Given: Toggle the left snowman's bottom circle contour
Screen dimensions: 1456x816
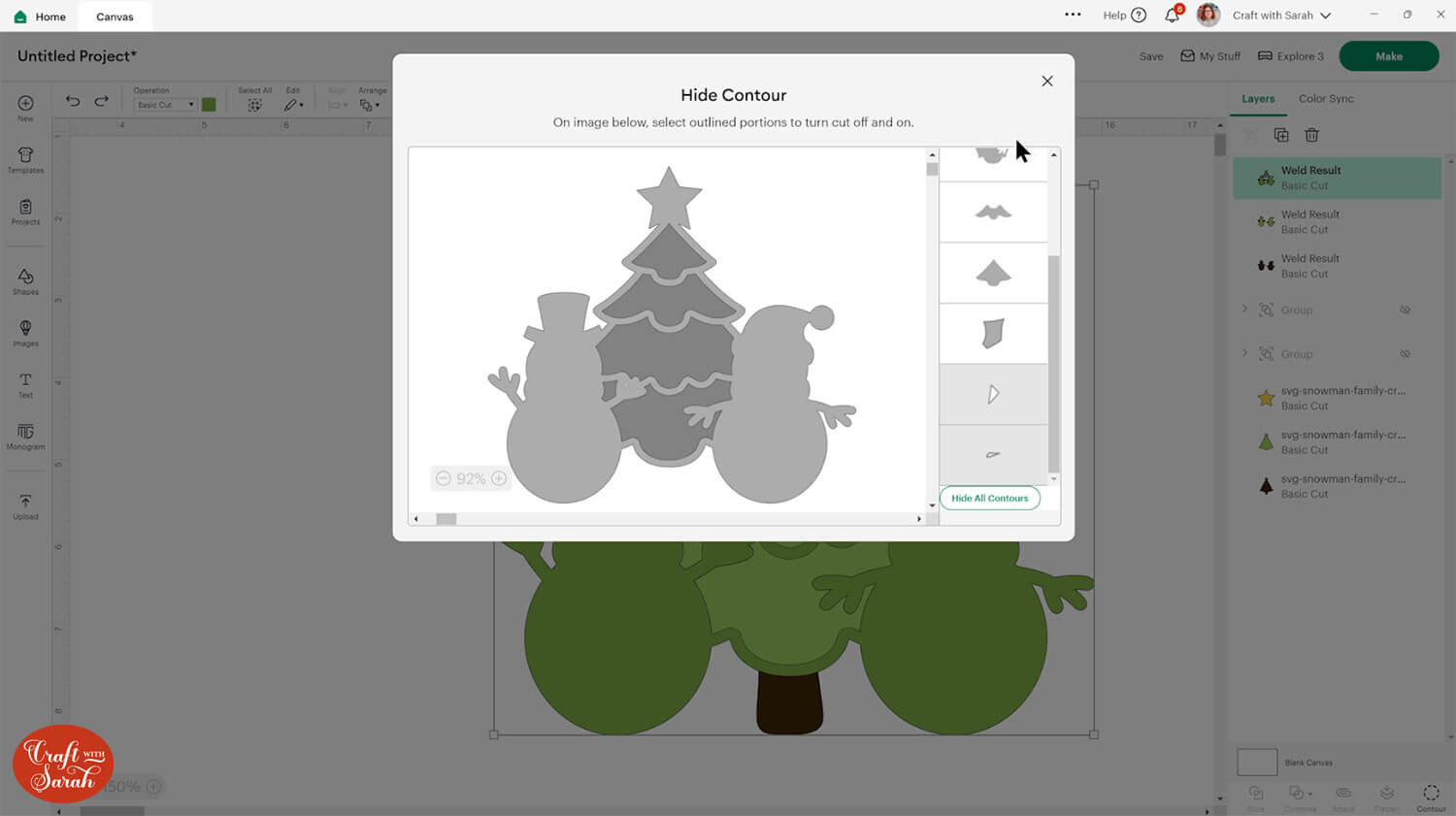Looking at the screenshot, I should pyautogui.click(x=564, y=445).
